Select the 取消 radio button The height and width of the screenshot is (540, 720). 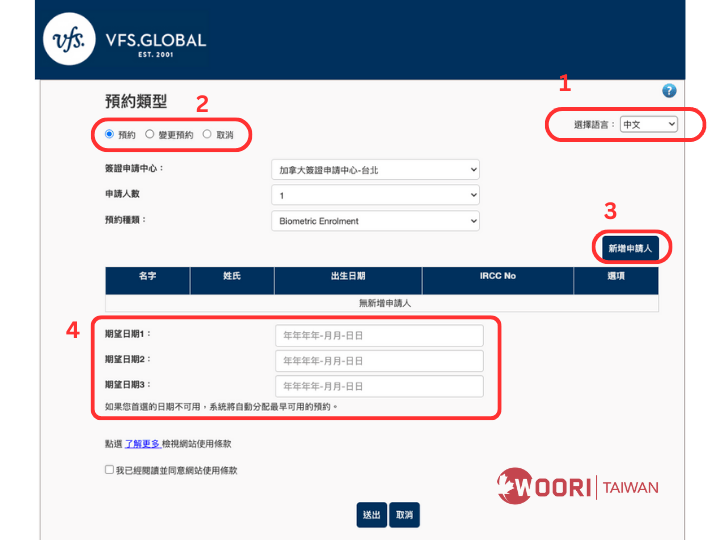(207, 134)
